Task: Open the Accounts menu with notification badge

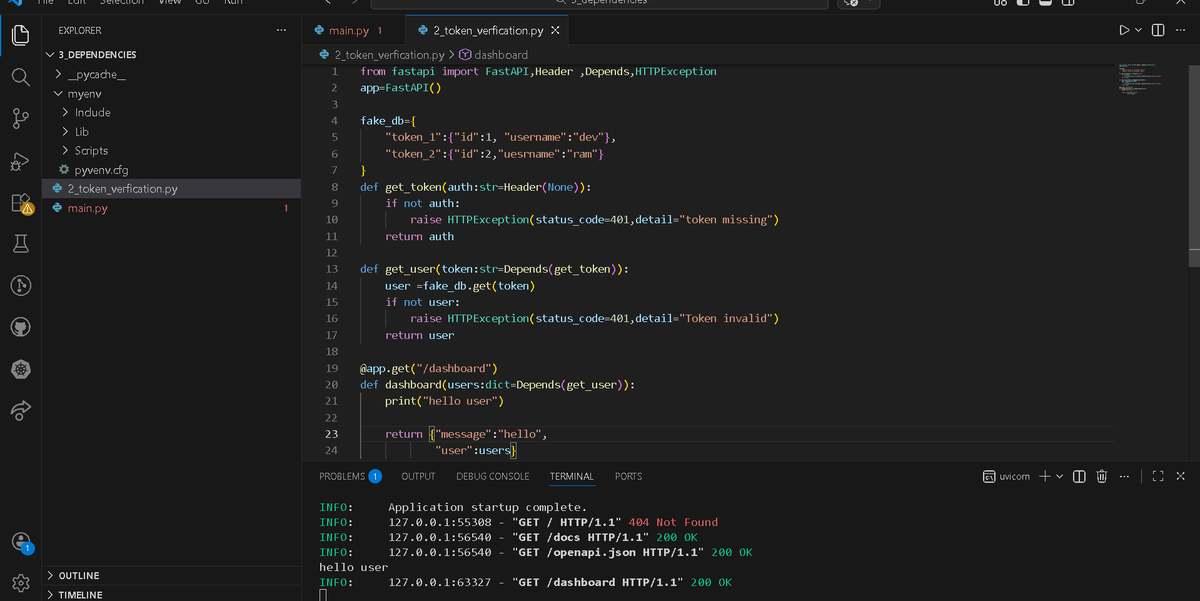Action: (x=21, y=541)
